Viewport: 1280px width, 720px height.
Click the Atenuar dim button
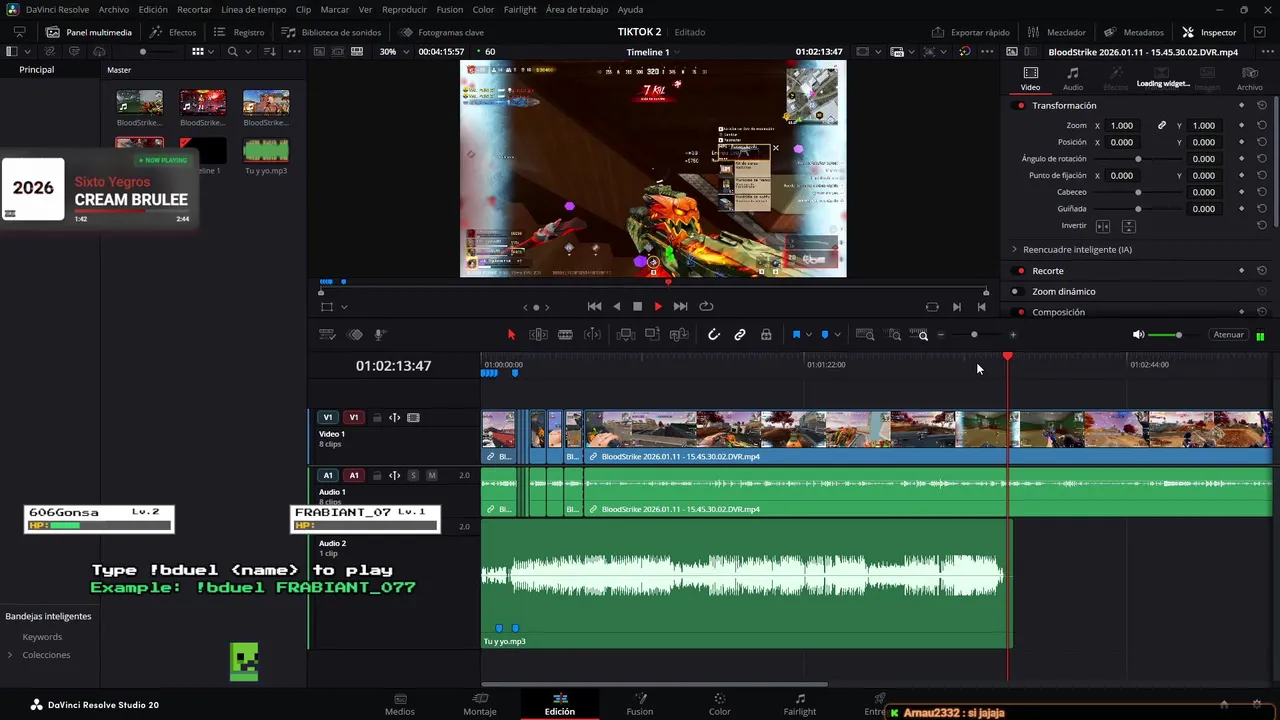coord(1228,335)
